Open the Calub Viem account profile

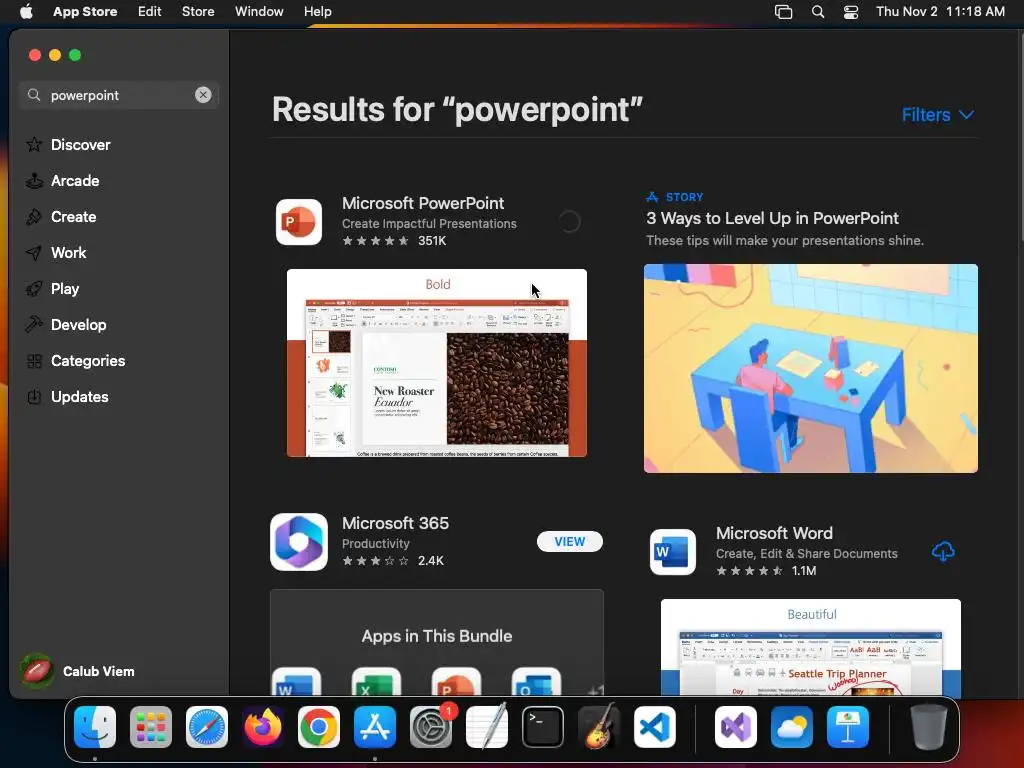pos(78,671)
